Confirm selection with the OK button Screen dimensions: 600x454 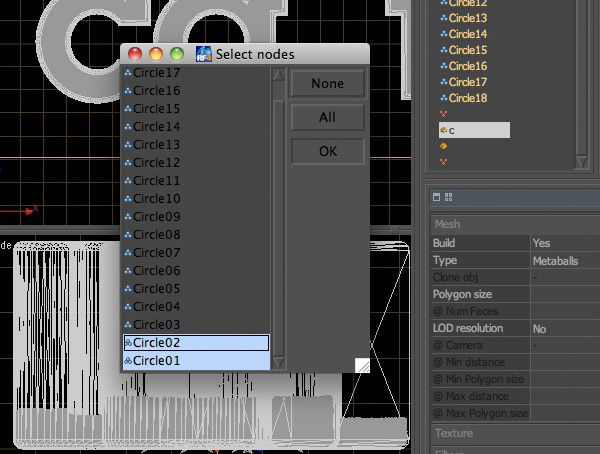coord(328,151)
